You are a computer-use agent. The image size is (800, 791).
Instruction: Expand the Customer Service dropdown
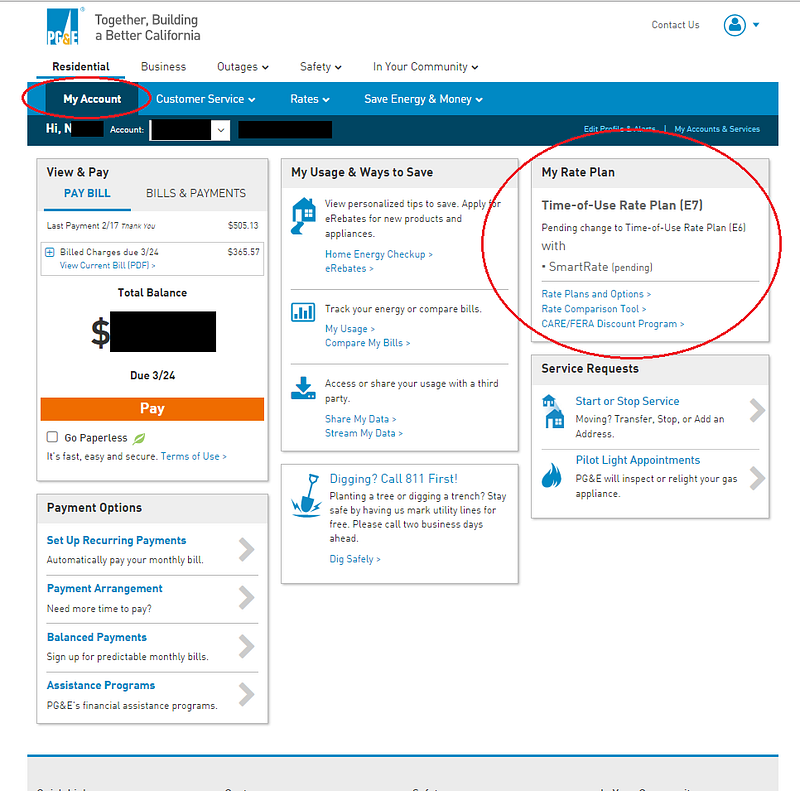pos(205,99)
